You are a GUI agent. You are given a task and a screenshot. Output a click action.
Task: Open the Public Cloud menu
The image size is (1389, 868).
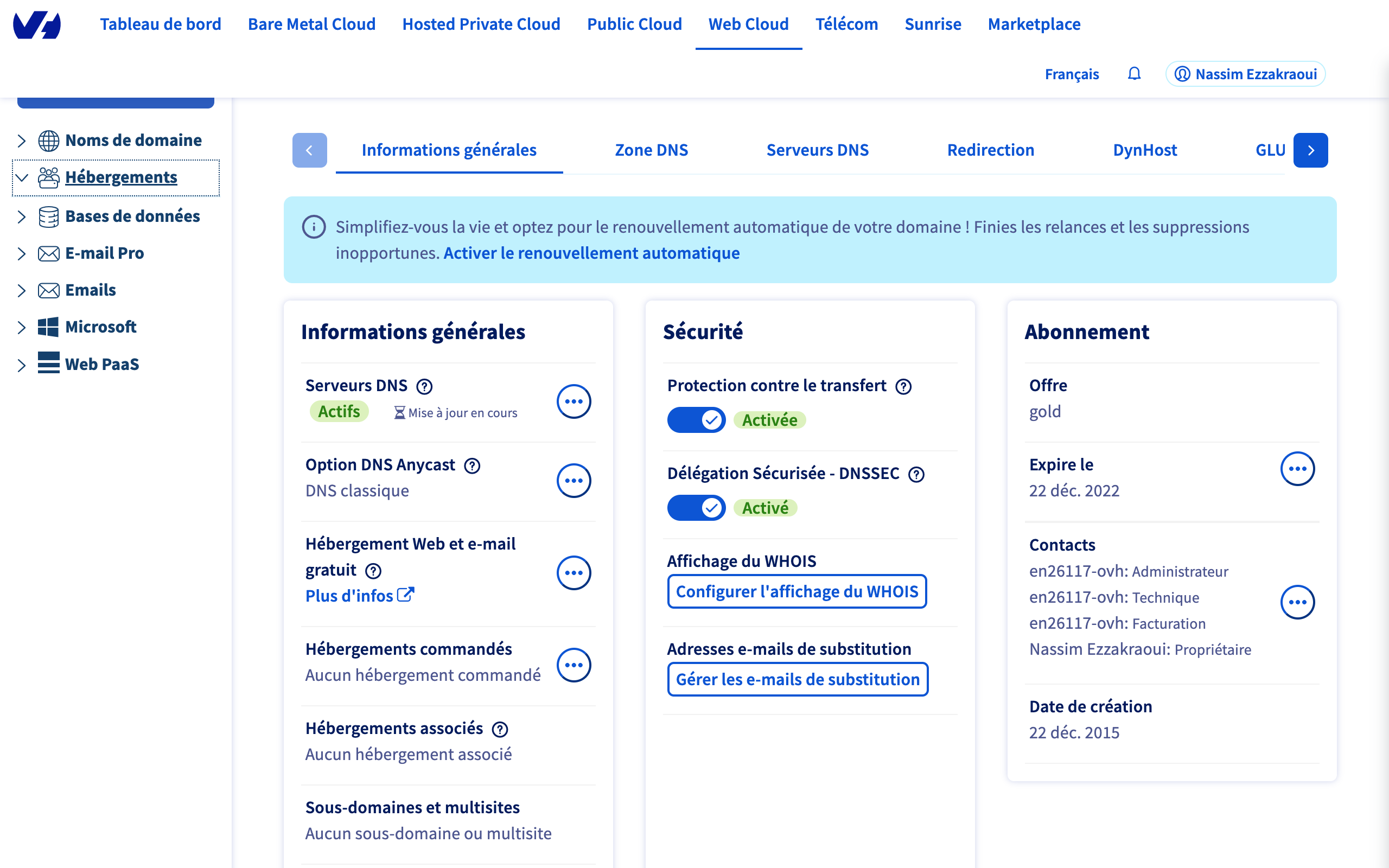pos(634,24)
